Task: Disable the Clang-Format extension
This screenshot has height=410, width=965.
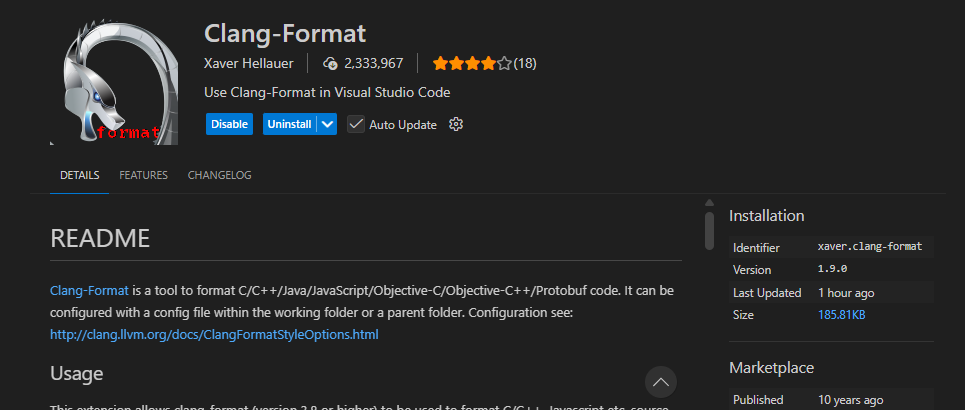Action: coord(230,124)
